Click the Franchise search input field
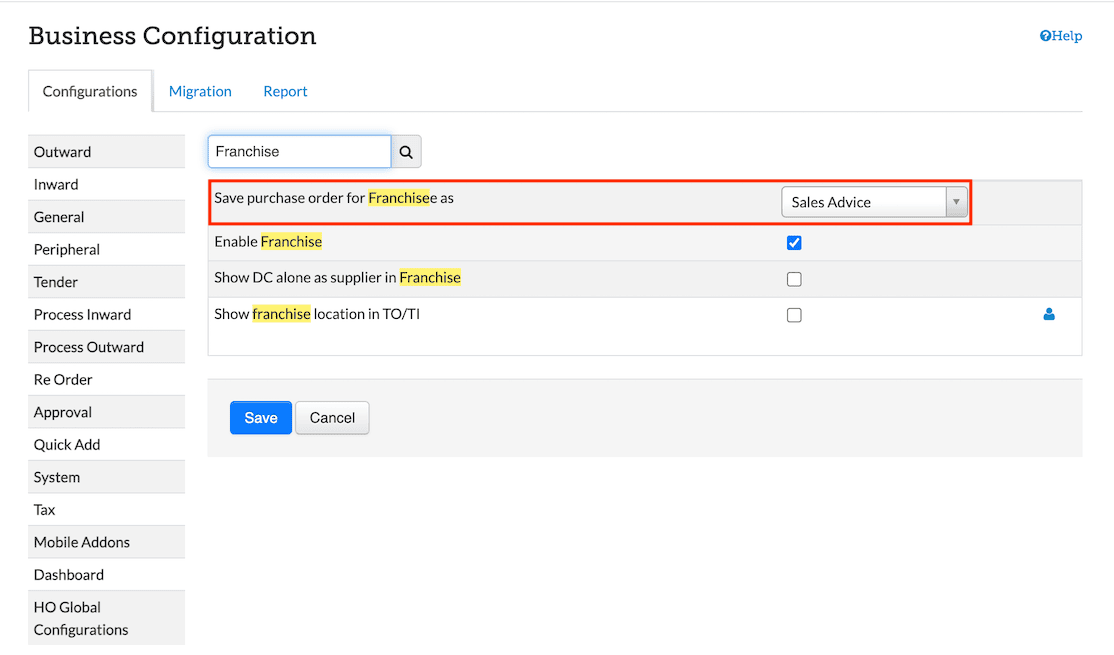This screenshot has height=655, width=1114. 299,152
